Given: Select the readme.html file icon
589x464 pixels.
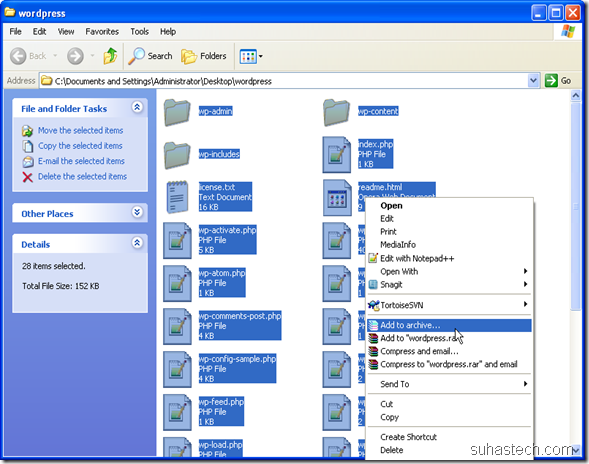Looking at the screenshot, I should coord(337,198).
